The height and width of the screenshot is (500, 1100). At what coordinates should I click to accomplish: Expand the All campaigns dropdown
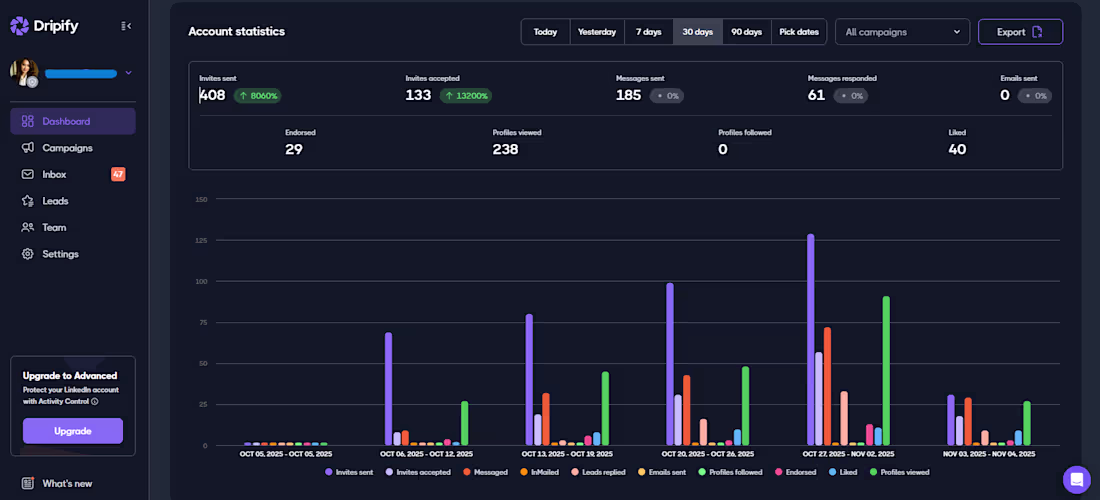coord(902,32)
